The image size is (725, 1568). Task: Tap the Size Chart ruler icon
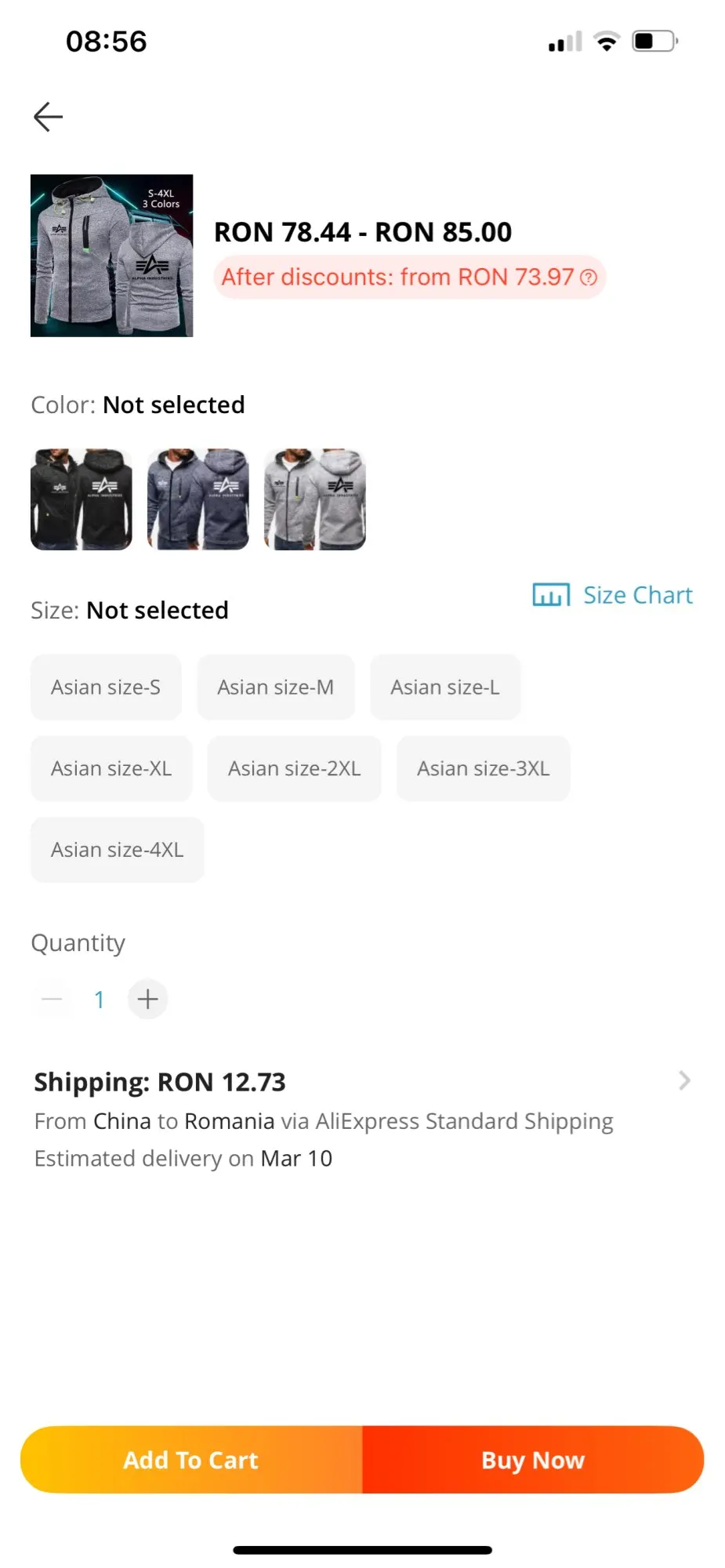551,595
